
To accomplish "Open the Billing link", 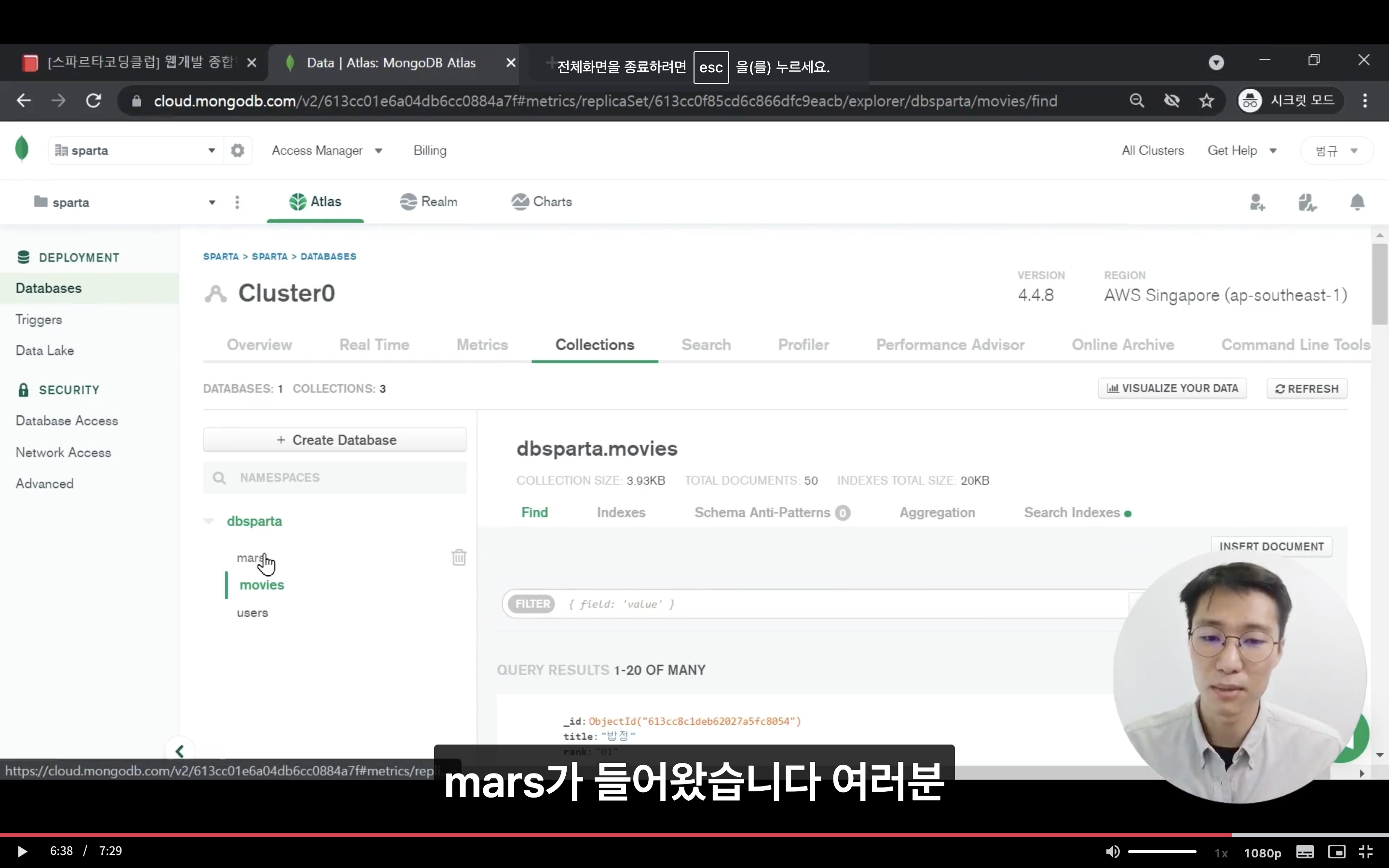I will 430,150.
